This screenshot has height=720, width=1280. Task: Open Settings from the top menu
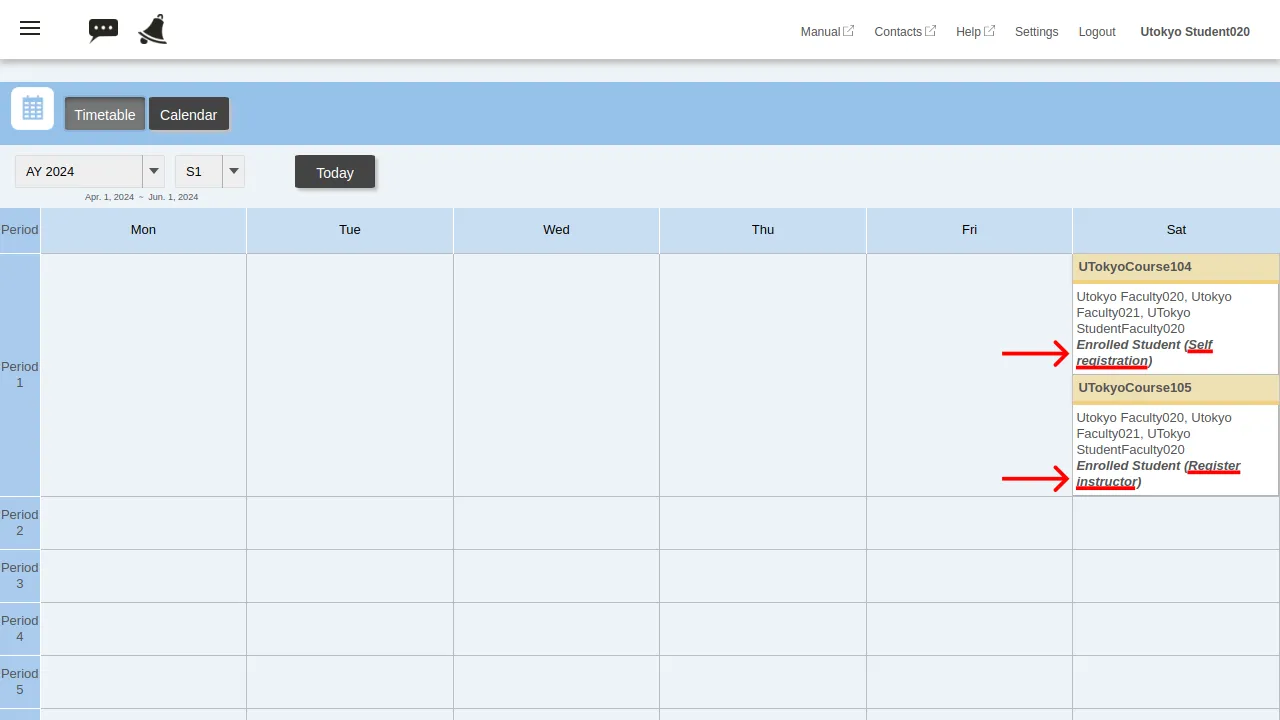click(1036, 31)
